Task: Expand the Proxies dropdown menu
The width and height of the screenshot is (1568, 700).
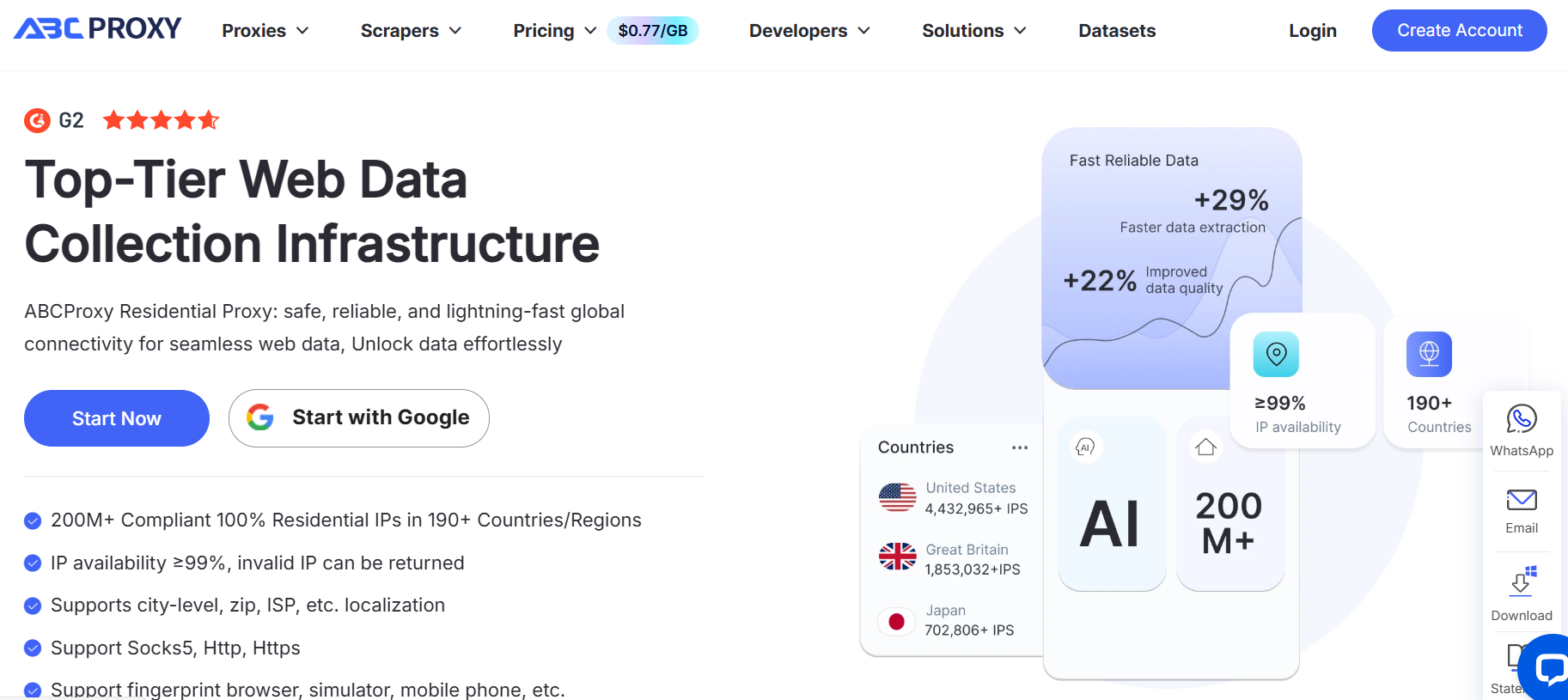Action: click(265, 31)
